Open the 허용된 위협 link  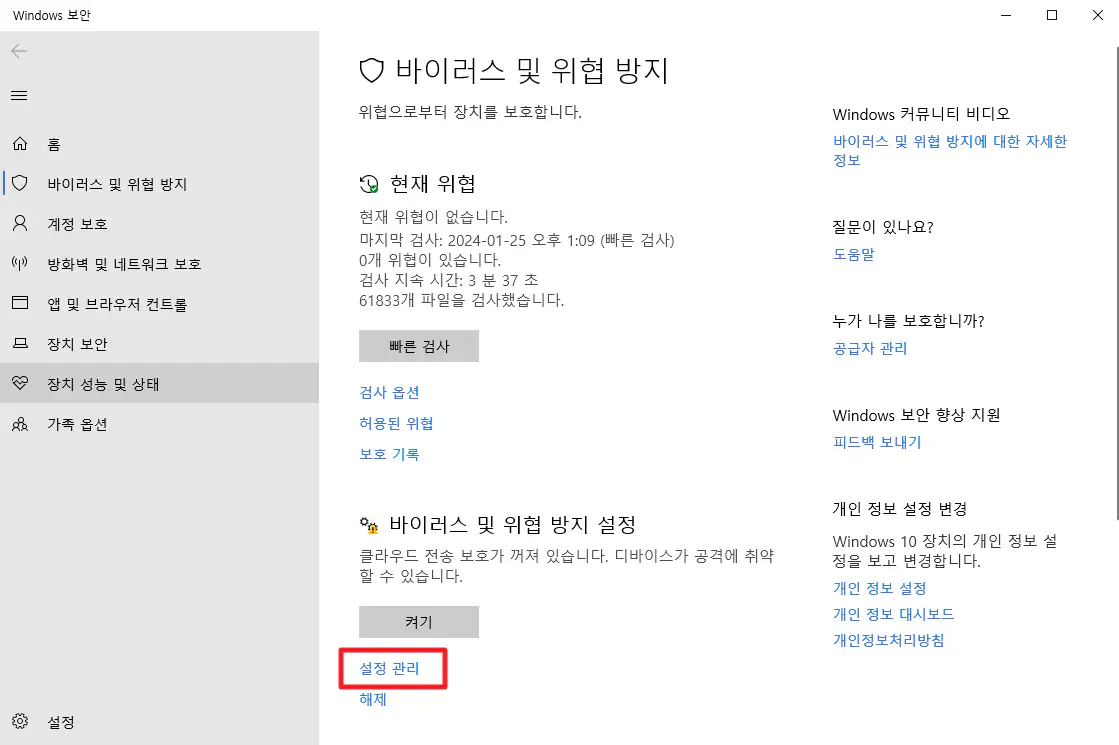coord(396,423)
